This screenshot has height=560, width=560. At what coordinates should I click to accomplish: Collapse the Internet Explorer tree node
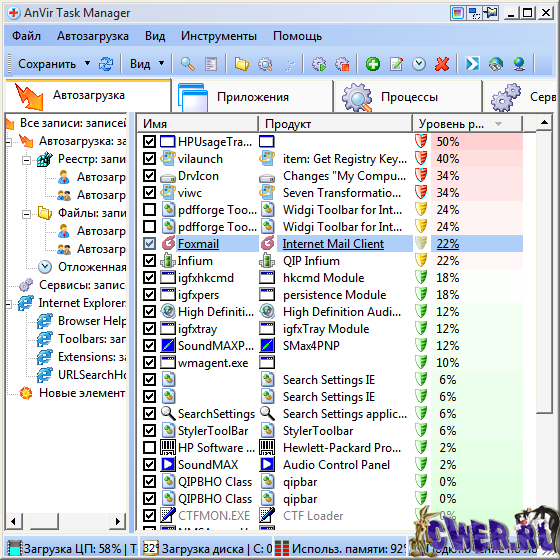tap(9, 304)
